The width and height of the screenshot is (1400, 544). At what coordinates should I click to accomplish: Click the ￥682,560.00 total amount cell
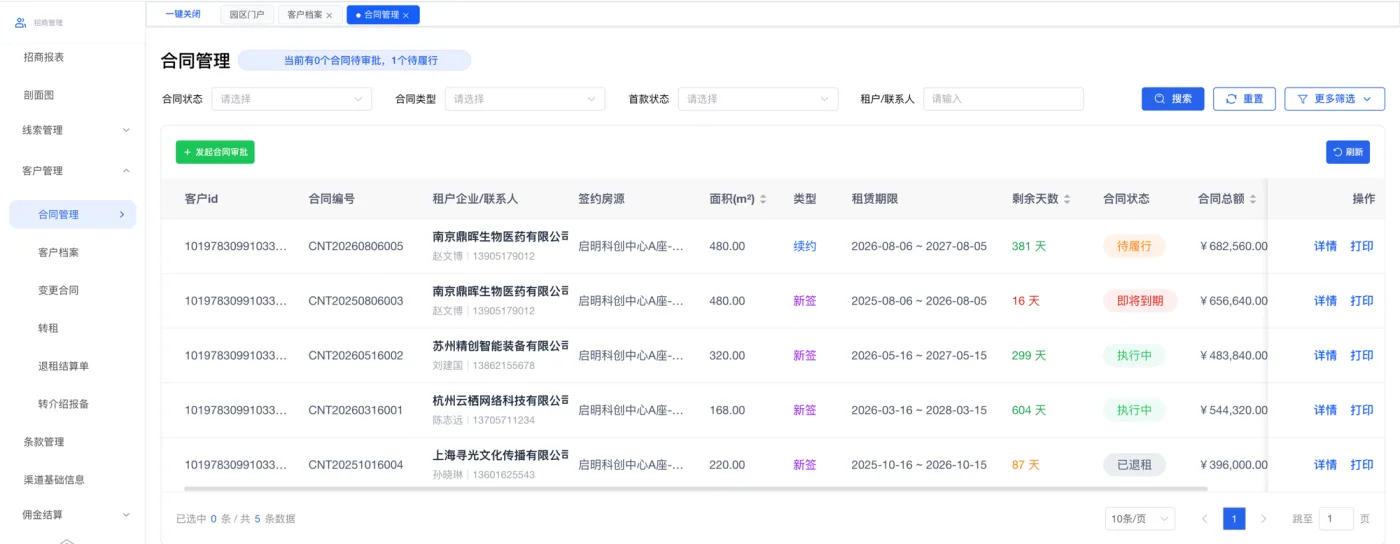1233,246
